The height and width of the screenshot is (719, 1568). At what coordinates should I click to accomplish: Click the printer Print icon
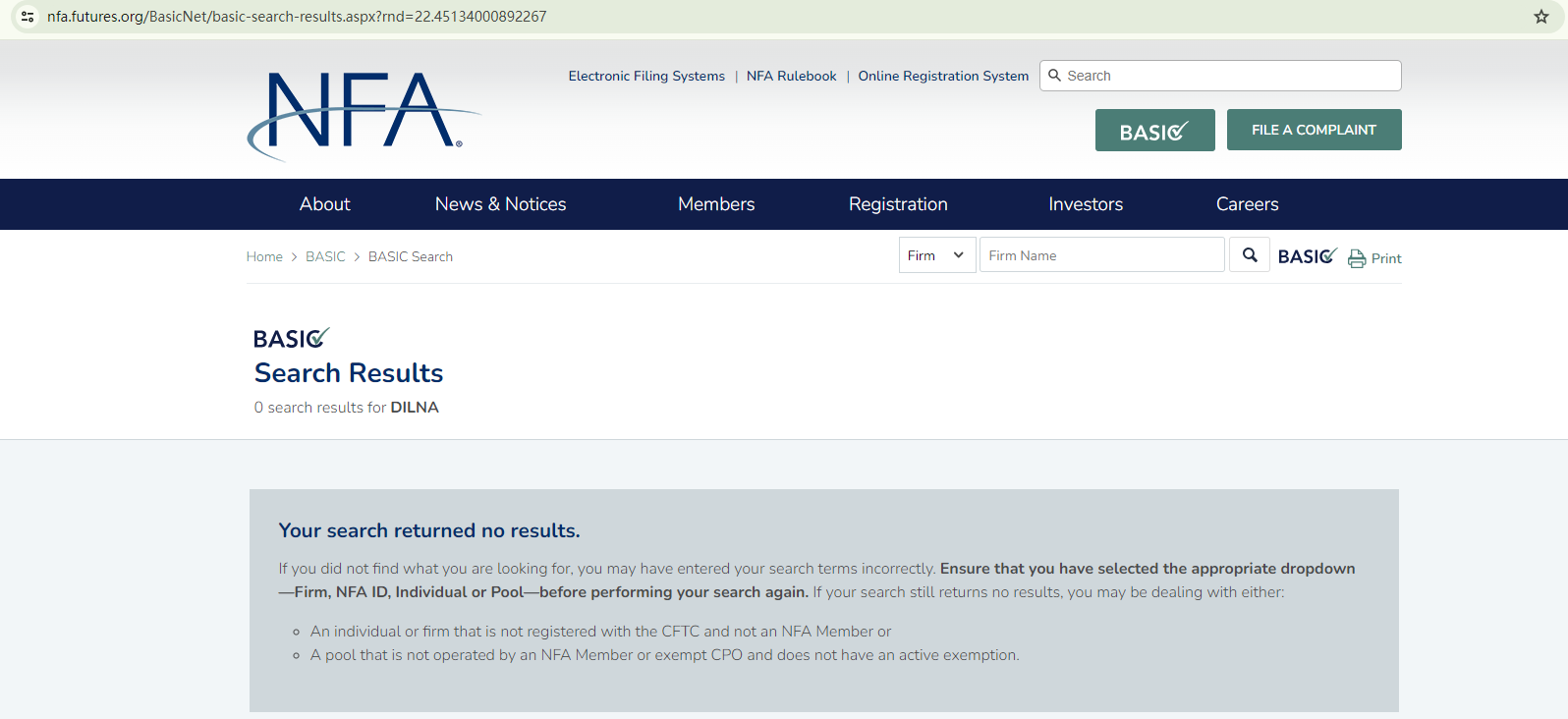[1357, 258]
